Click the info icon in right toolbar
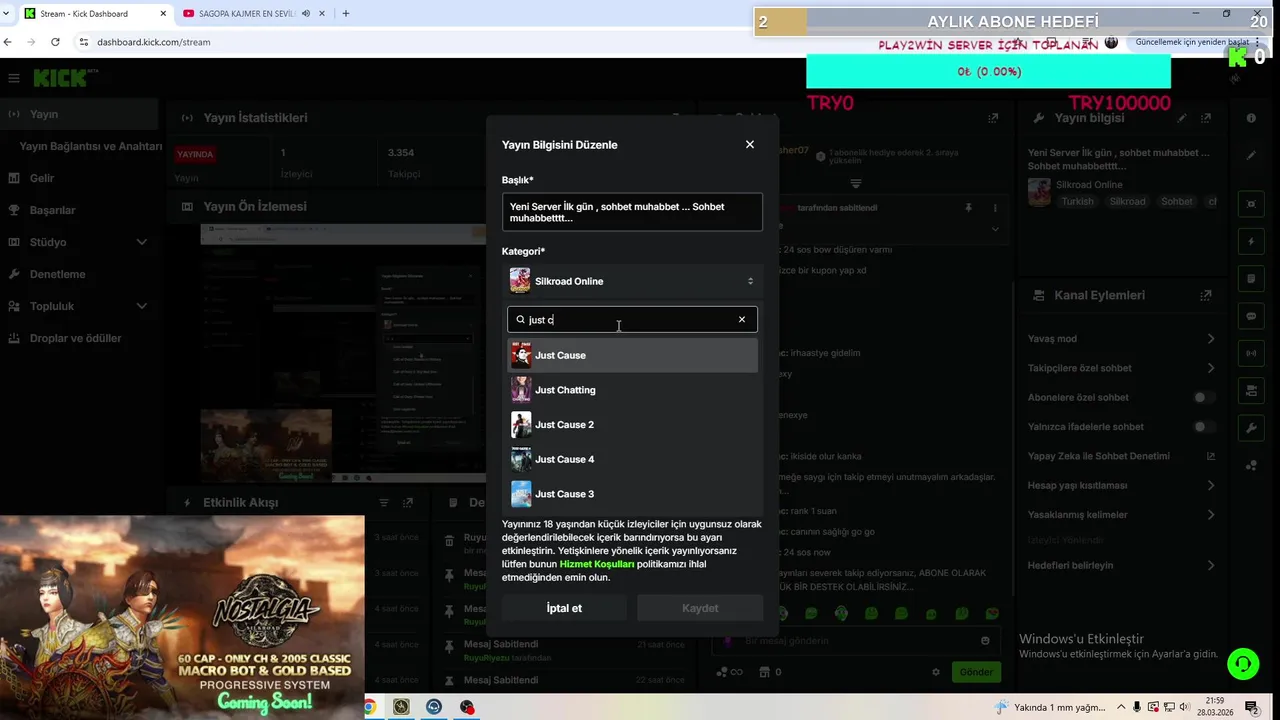 point(1251,118)
